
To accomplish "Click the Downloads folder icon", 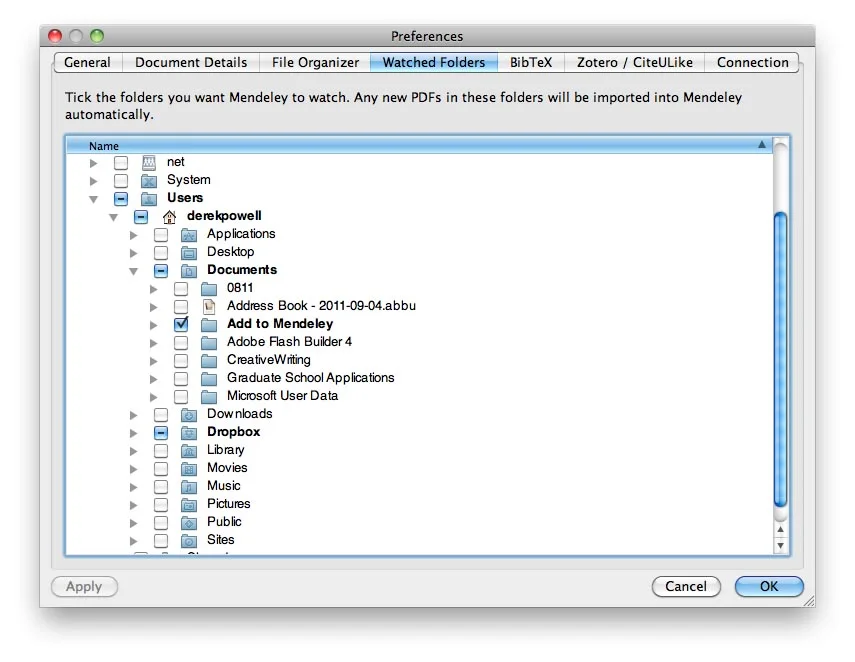I will pyautogui.click(x=189, y=414).
